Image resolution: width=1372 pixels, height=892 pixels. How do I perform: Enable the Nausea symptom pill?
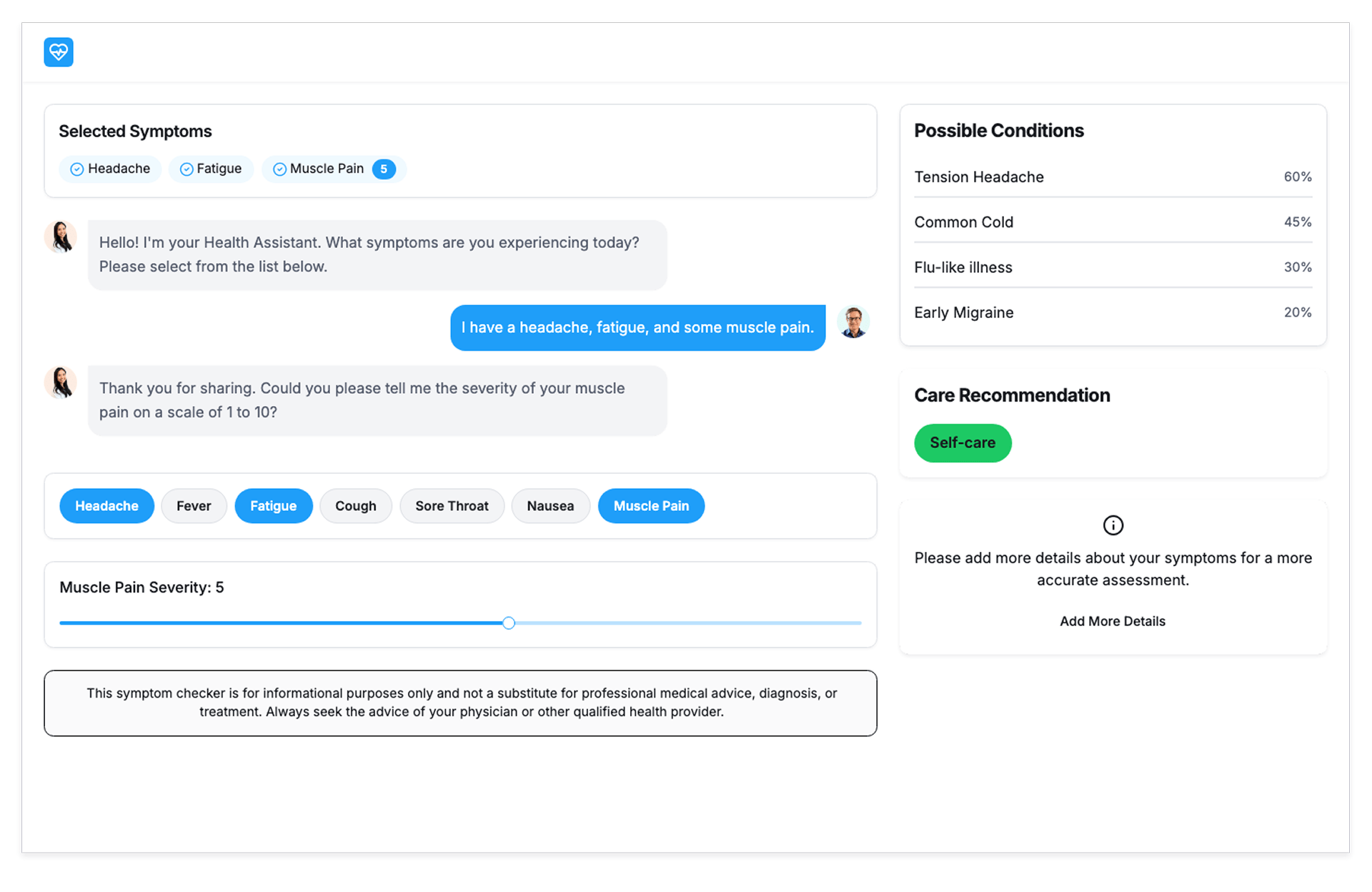550,506
